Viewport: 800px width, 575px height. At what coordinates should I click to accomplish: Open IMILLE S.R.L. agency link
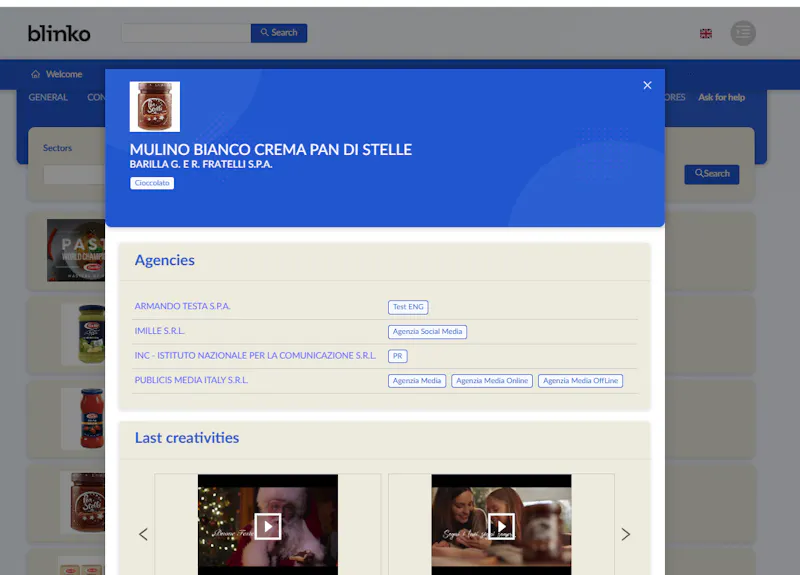pos(159,331)
